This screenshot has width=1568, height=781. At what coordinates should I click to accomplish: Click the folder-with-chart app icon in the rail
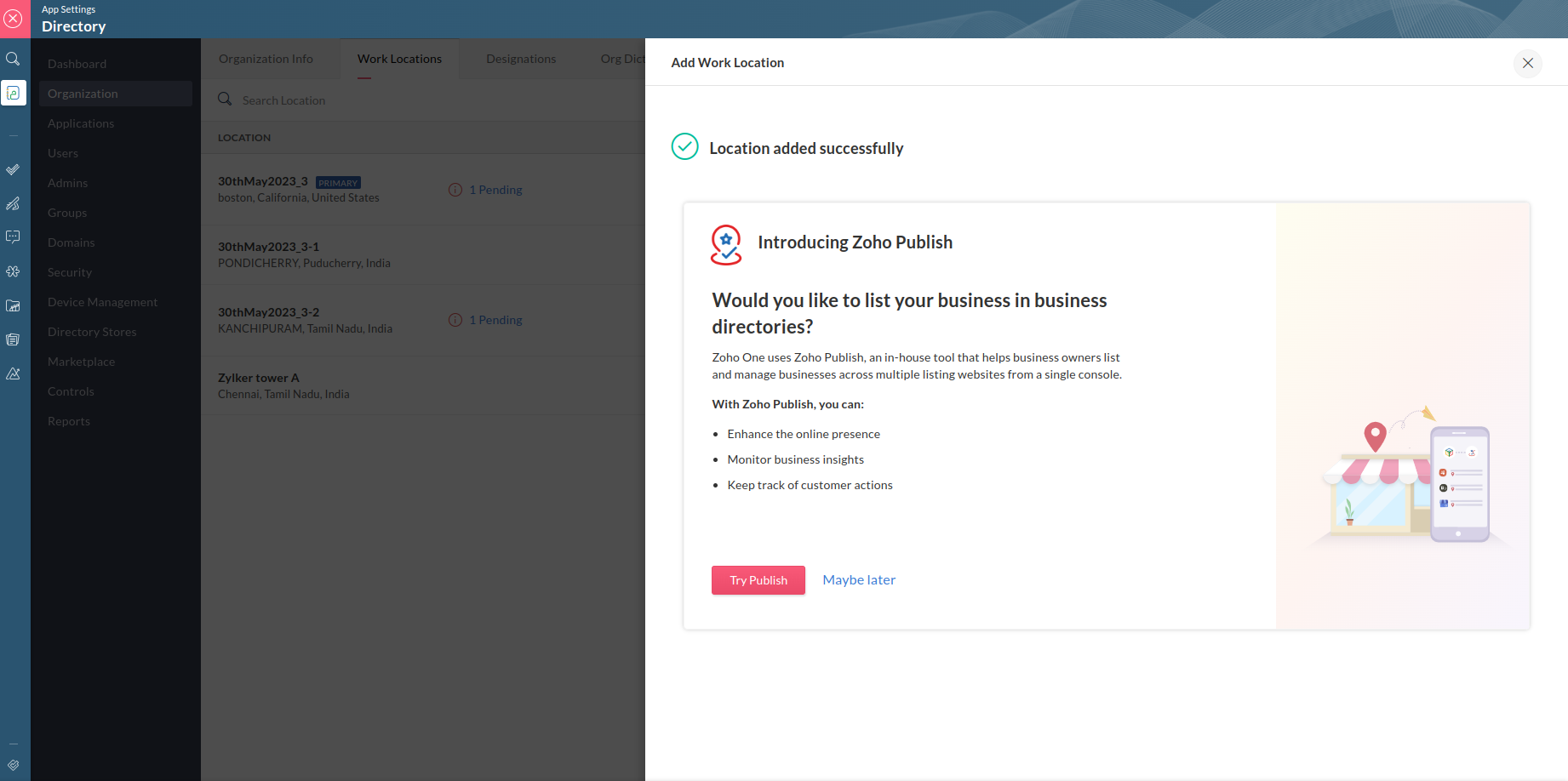(13, 305)
